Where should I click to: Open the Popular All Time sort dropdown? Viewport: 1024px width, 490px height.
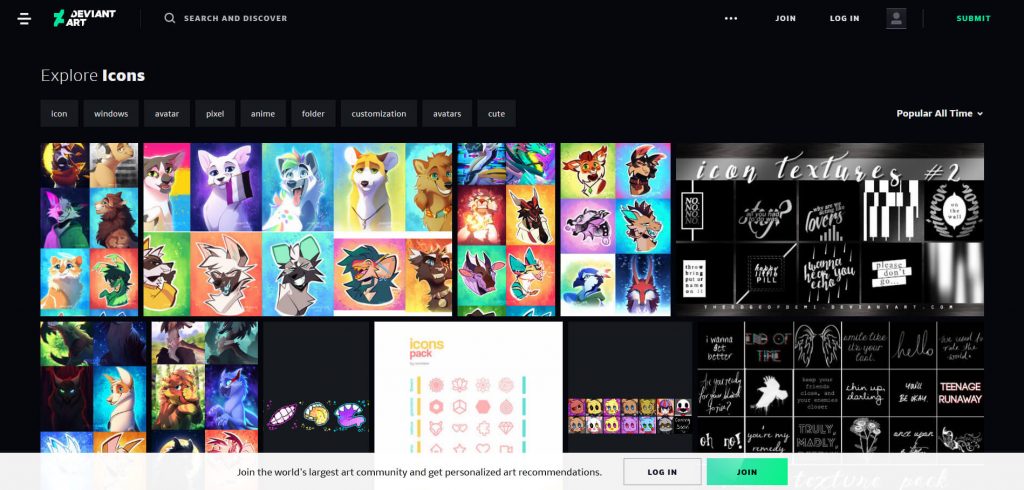click(x=939, y=114)
